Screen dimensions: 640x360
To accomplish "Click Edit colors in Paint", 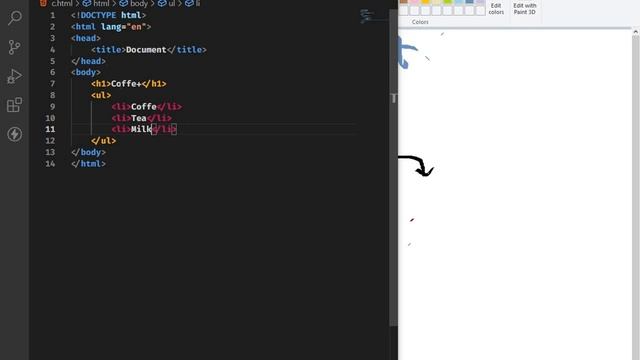I will click(496, 9).
